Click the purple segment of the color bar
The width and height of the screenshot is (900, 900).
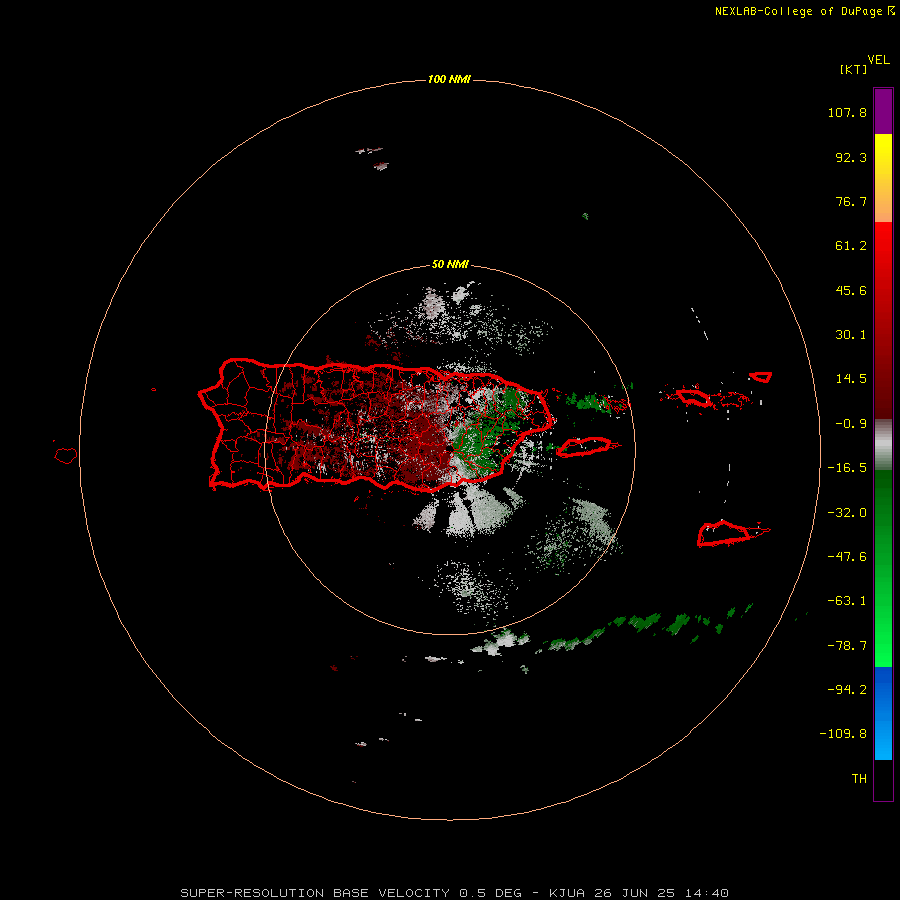(883, 111)
